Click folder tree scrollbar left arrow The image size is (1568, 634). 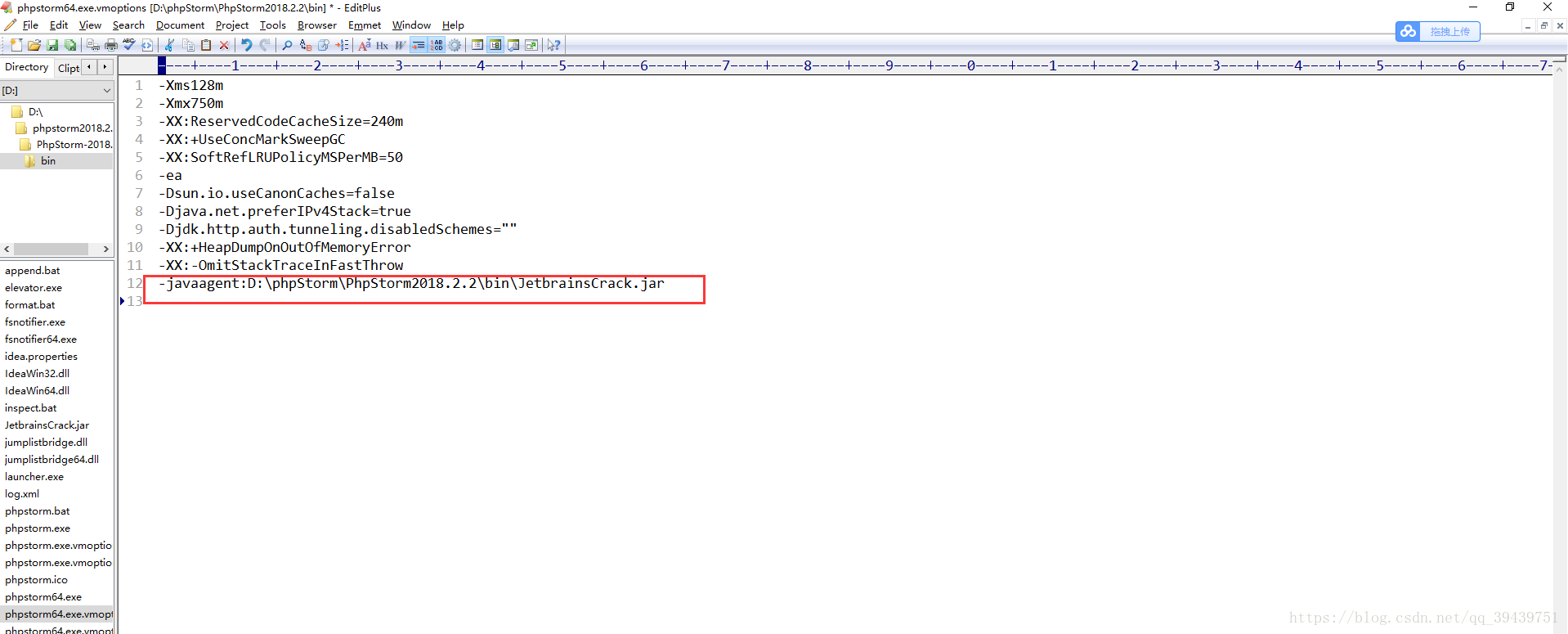(7, 249)
